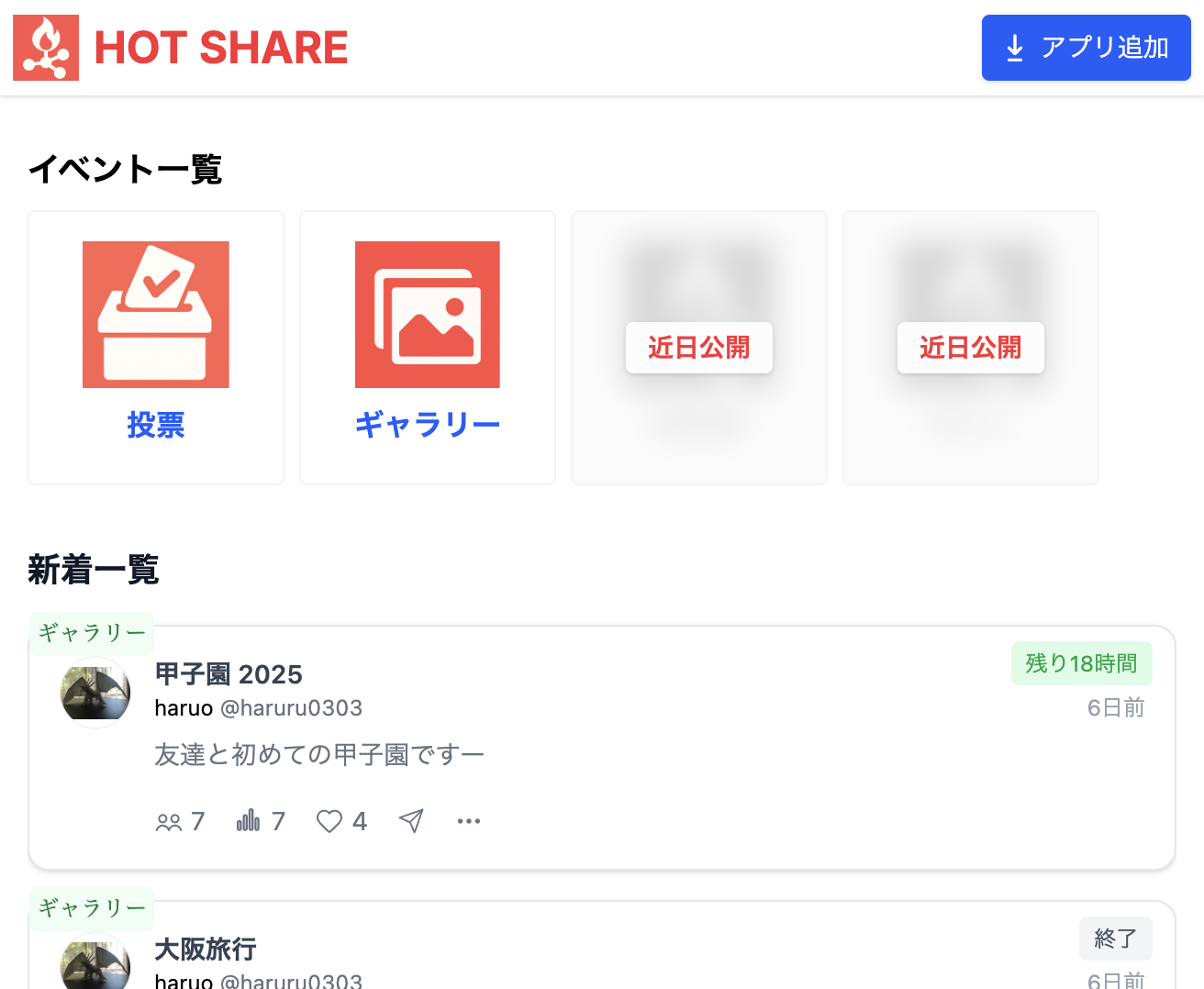
Task: Click the アプリ追加 button
Action: [1087, 48]
